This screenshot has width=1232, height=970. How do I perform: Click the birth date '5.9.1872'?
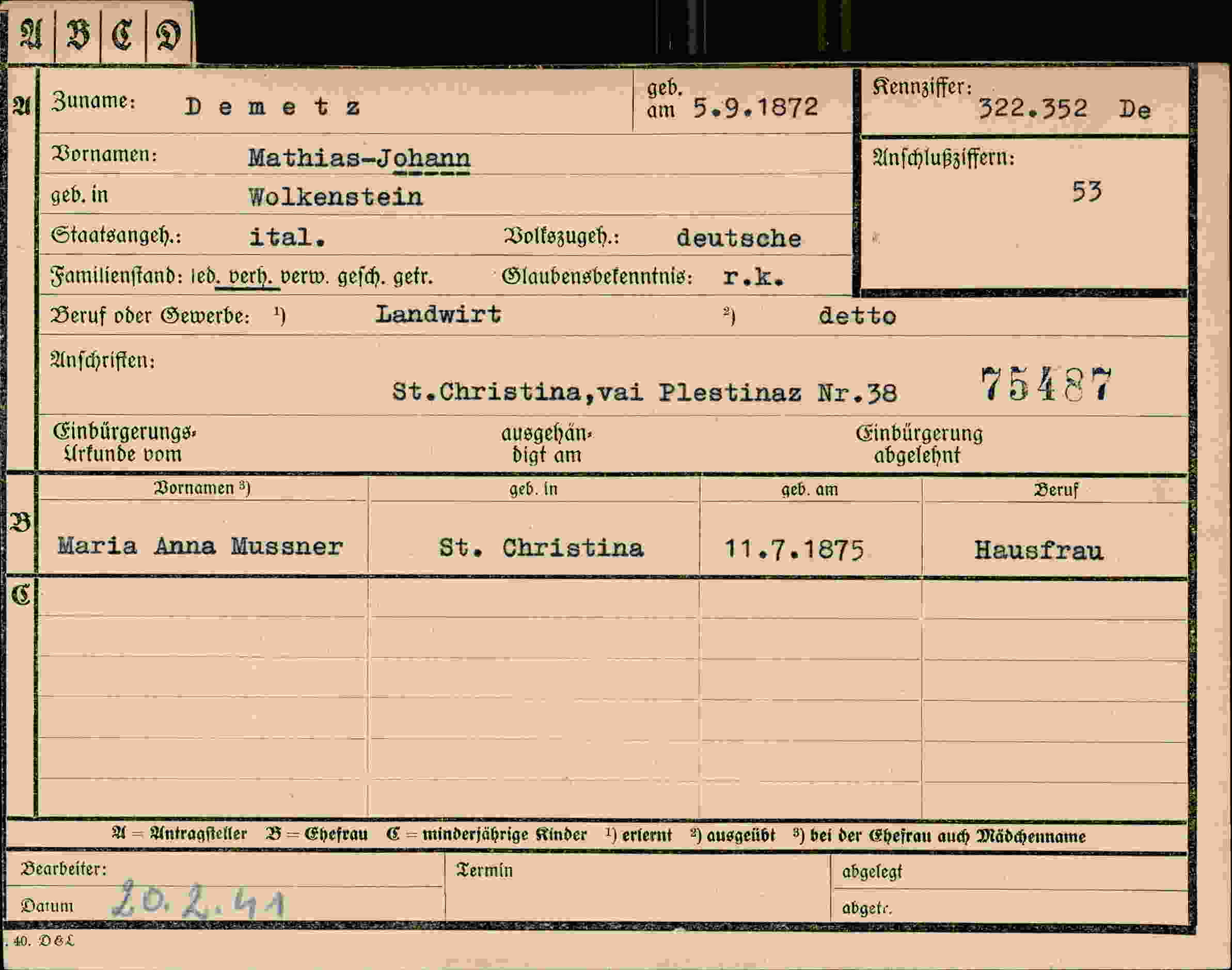755,107
